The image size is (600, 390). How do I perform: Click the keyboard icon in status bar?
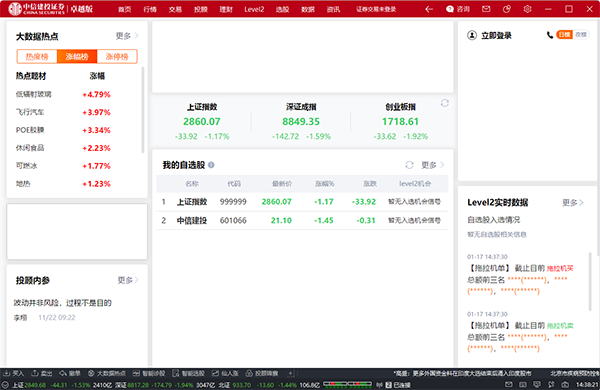click(523, 384)
